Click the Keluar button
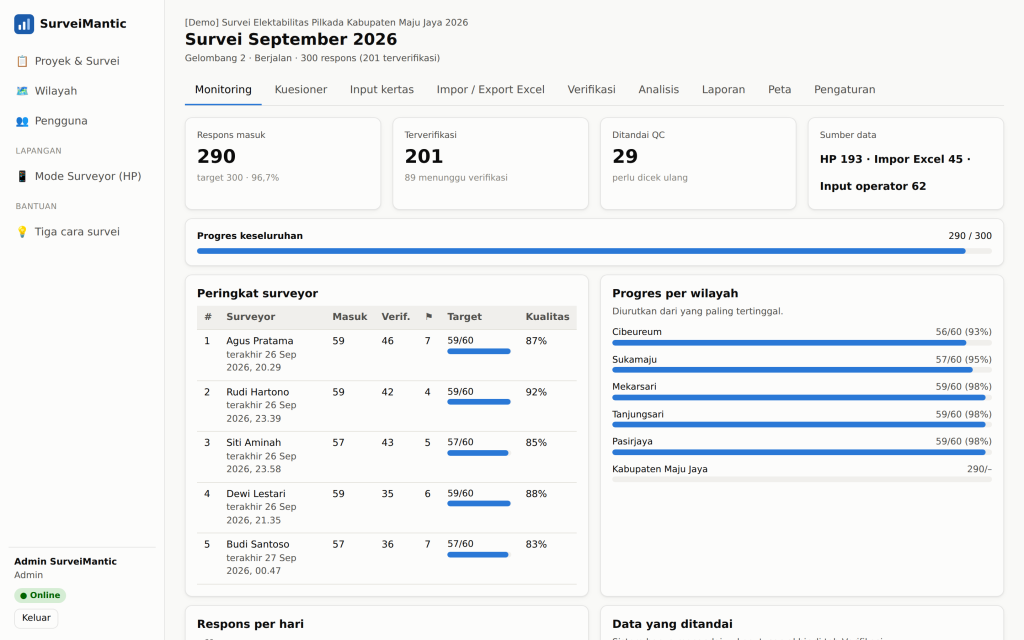 [x=36, y=618]
